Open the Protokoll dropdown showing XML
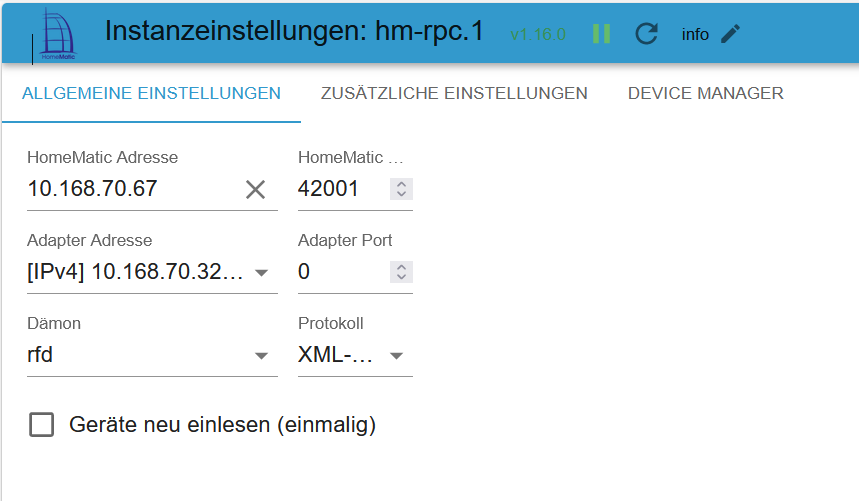 tap(355, 355)
